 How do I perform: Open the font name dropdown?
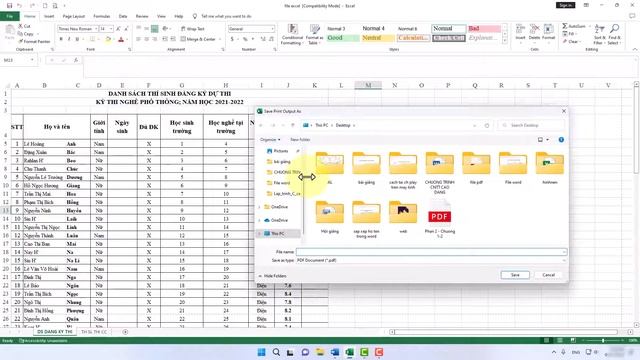pyautogui.click(x=96, y=29)
